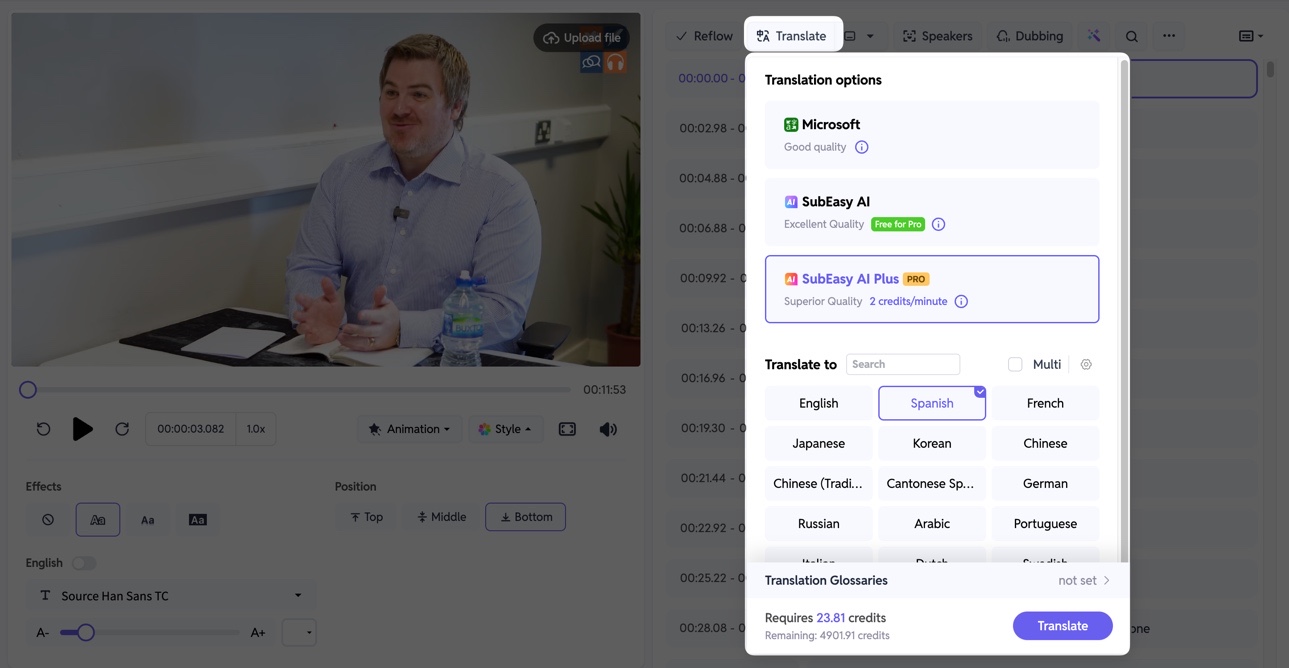The height and width of the screenshot is (668, 1289).
Task: Choose German as target language
Action: click(1045, 483)
